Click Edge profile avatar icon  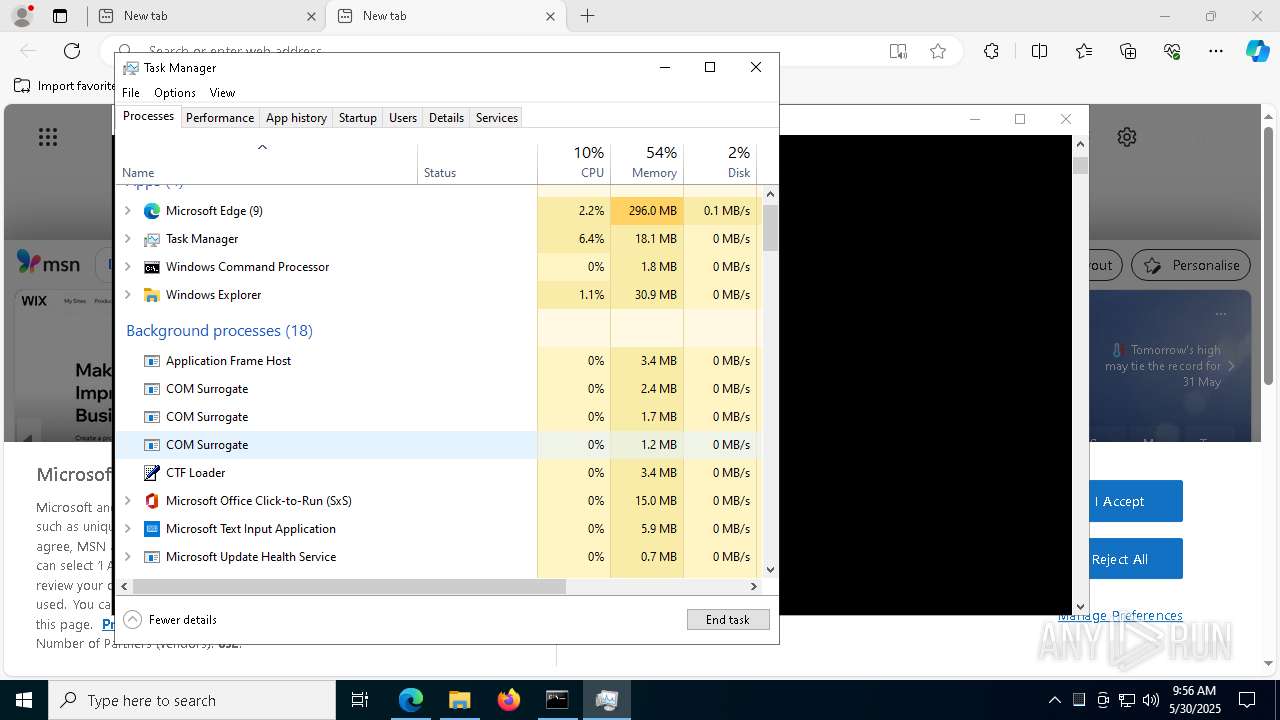click(x=21, y=16)
